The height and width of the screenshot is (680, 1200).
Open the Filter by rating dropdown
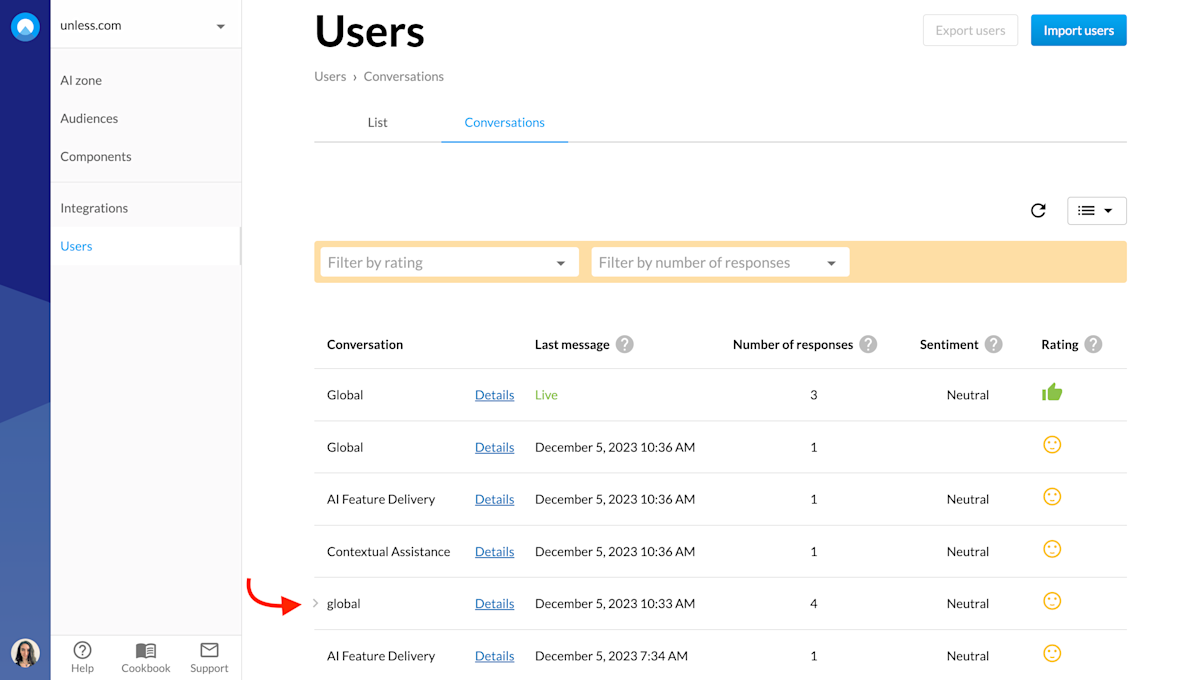point(449,262)
